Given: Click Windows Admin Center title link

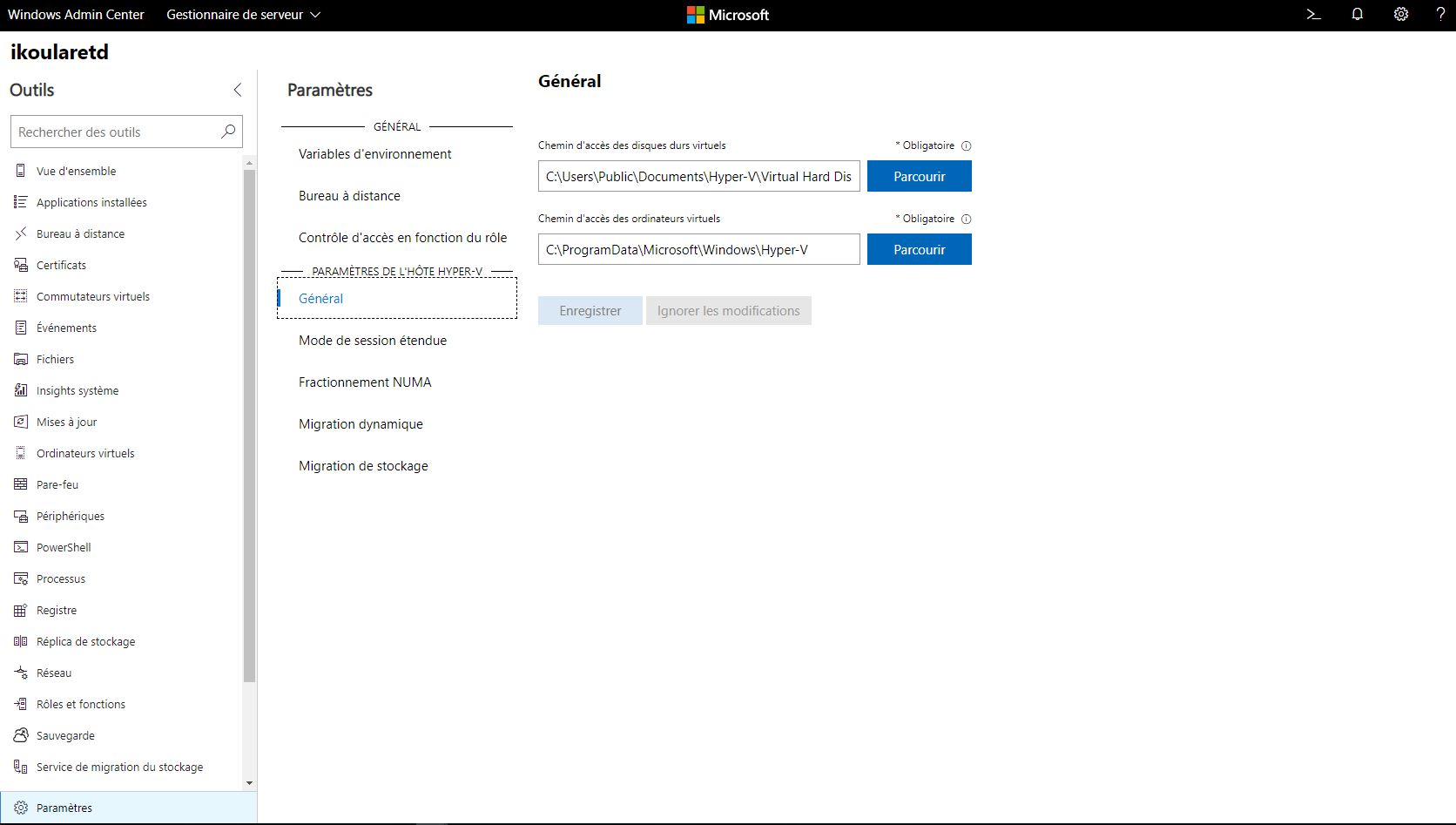Looking at the screenshot, I should coord(76,15).
